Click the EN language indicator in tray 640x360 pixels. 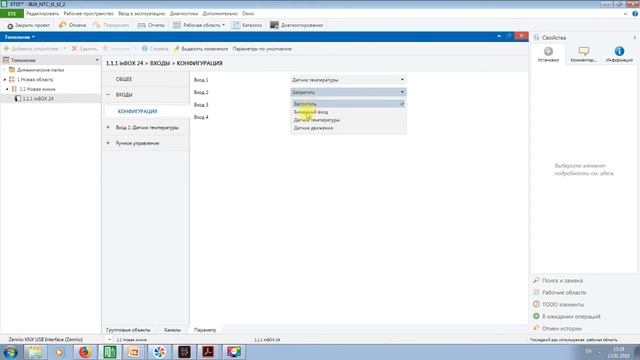tap(588, 351)
